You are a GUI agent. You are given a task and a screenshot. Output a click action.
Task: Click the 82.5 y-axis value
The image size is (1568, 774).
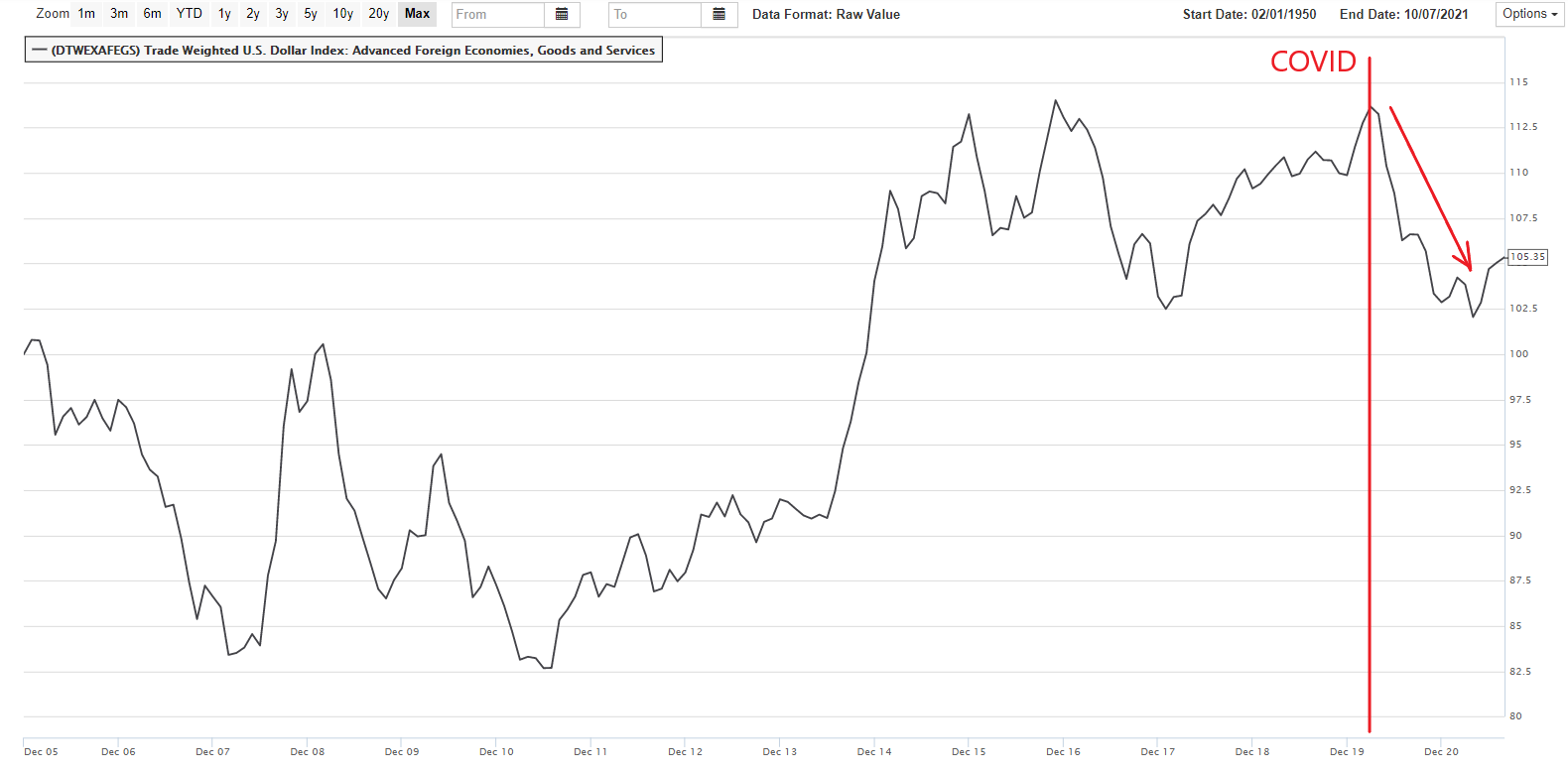pos(1520,672)
